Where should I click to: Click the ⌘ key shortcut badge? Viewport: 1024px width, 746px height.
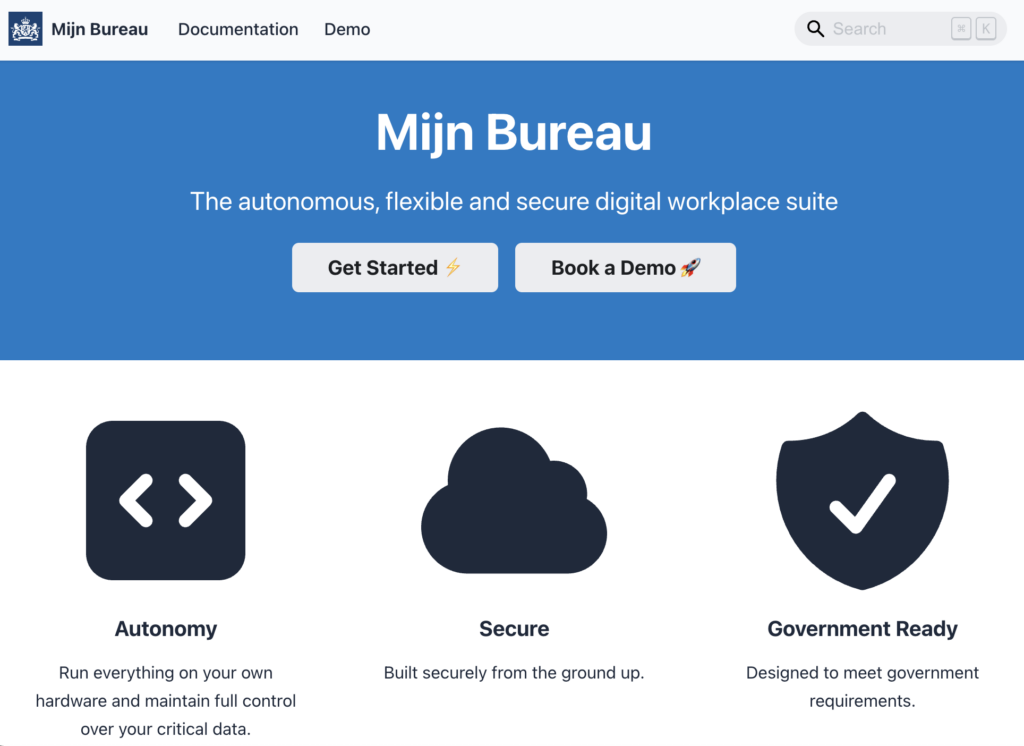[961, 29]
